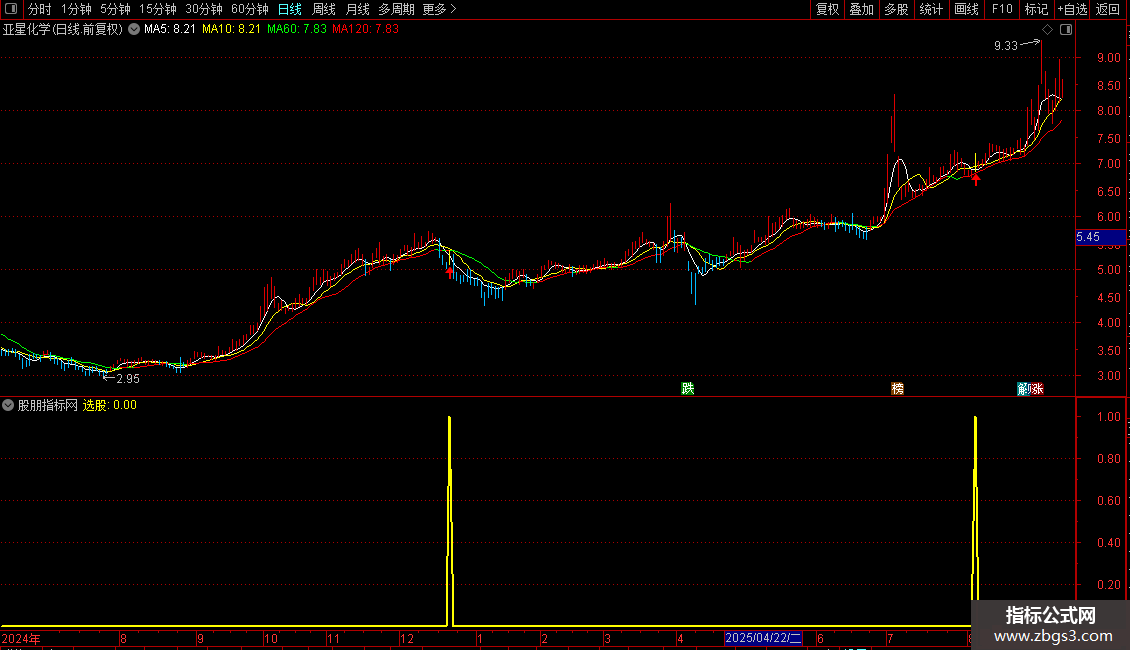1130x650 pixels.
Task: Click the green 跌 event marker
Action: pos(688,388)
